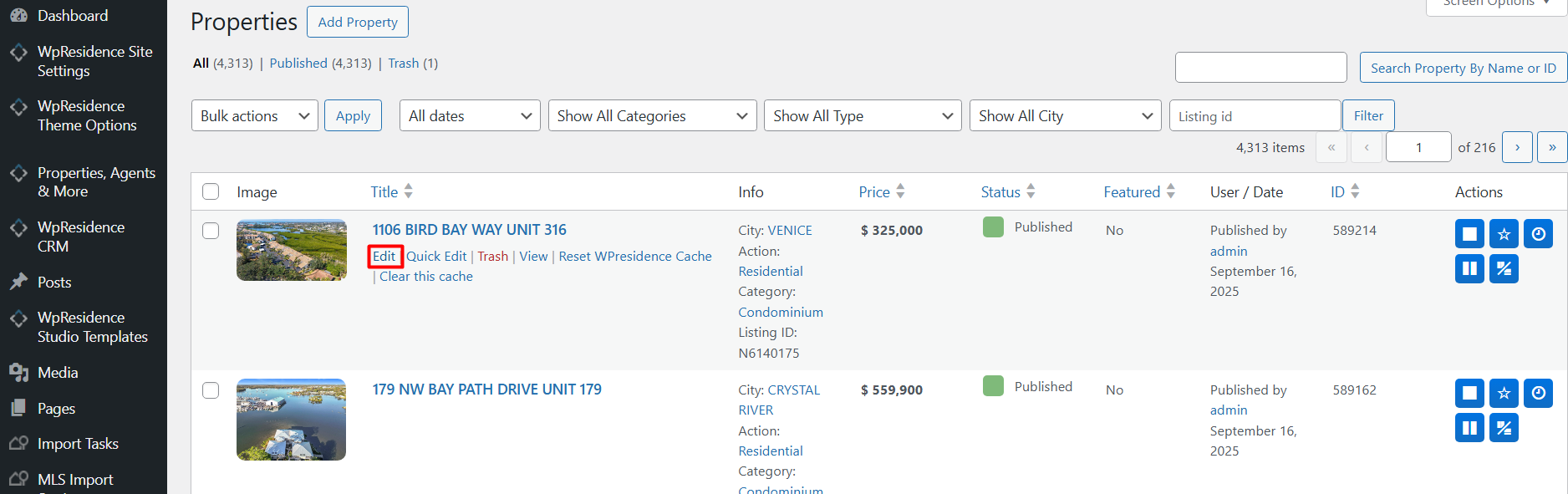1568x494 pixels.
Task: Sort properties by Price column header
Action: click(875, 192)
